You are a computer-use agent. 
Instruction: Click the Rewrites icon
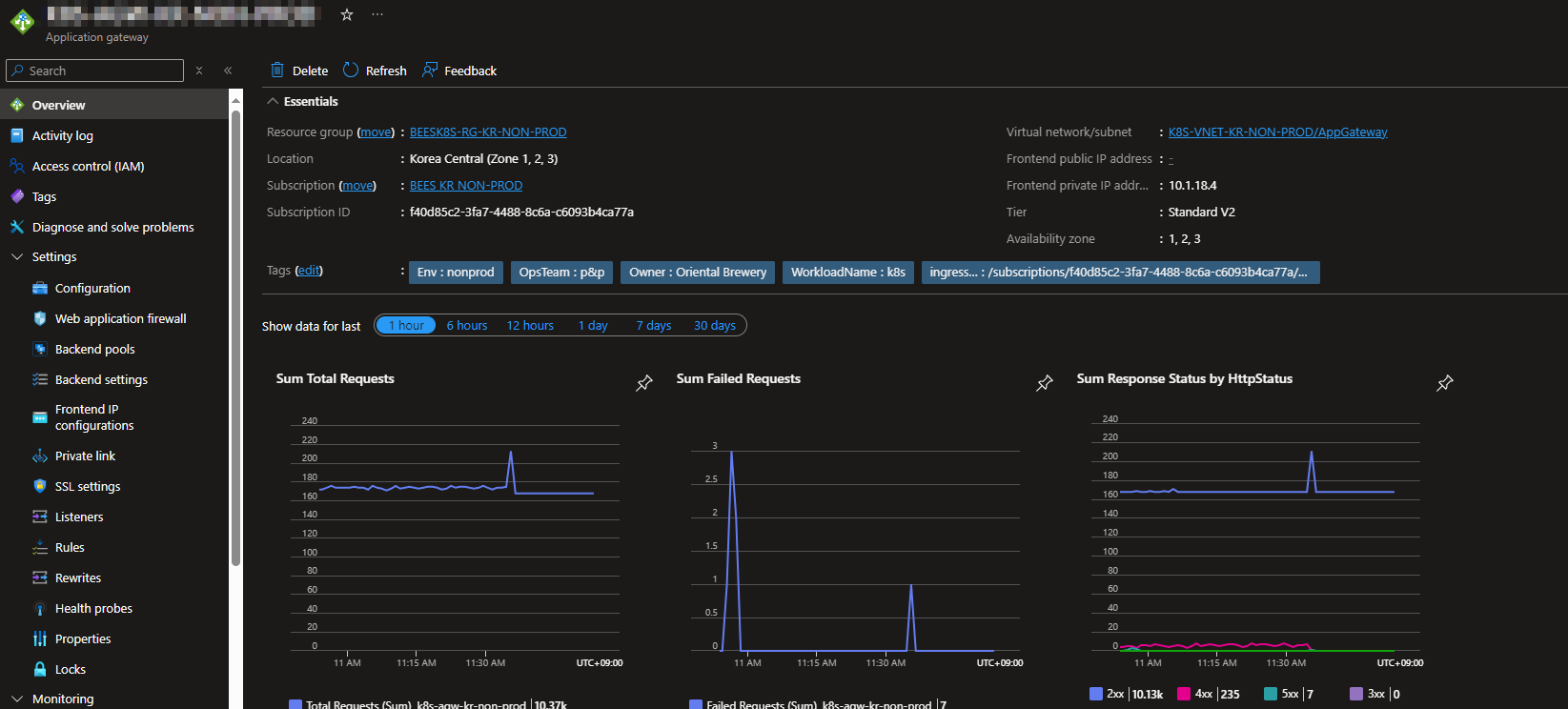click(x=40, y=577)
